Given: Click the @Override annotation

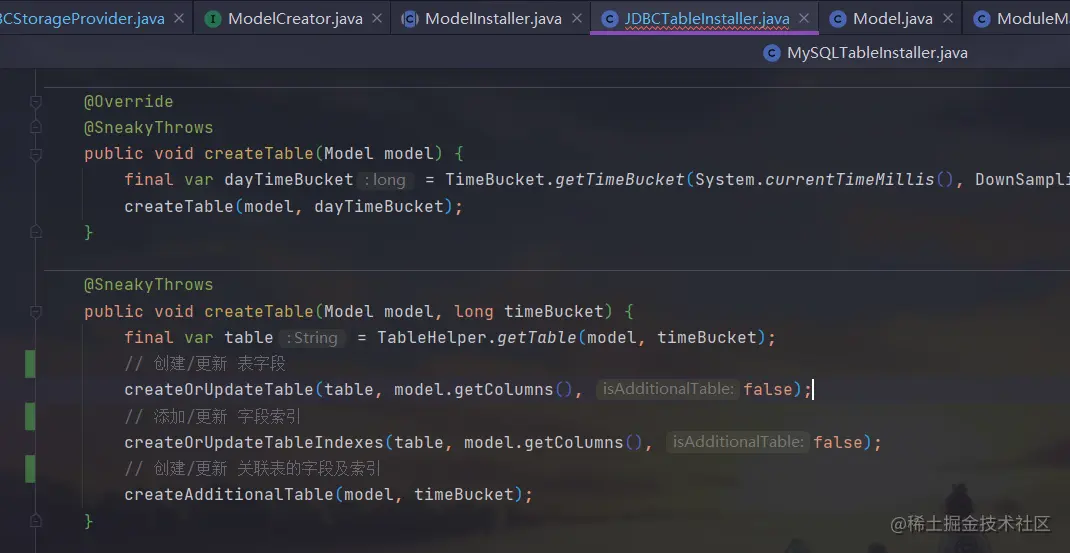Looking at the screenshot, I should click(x=128, y=102).
